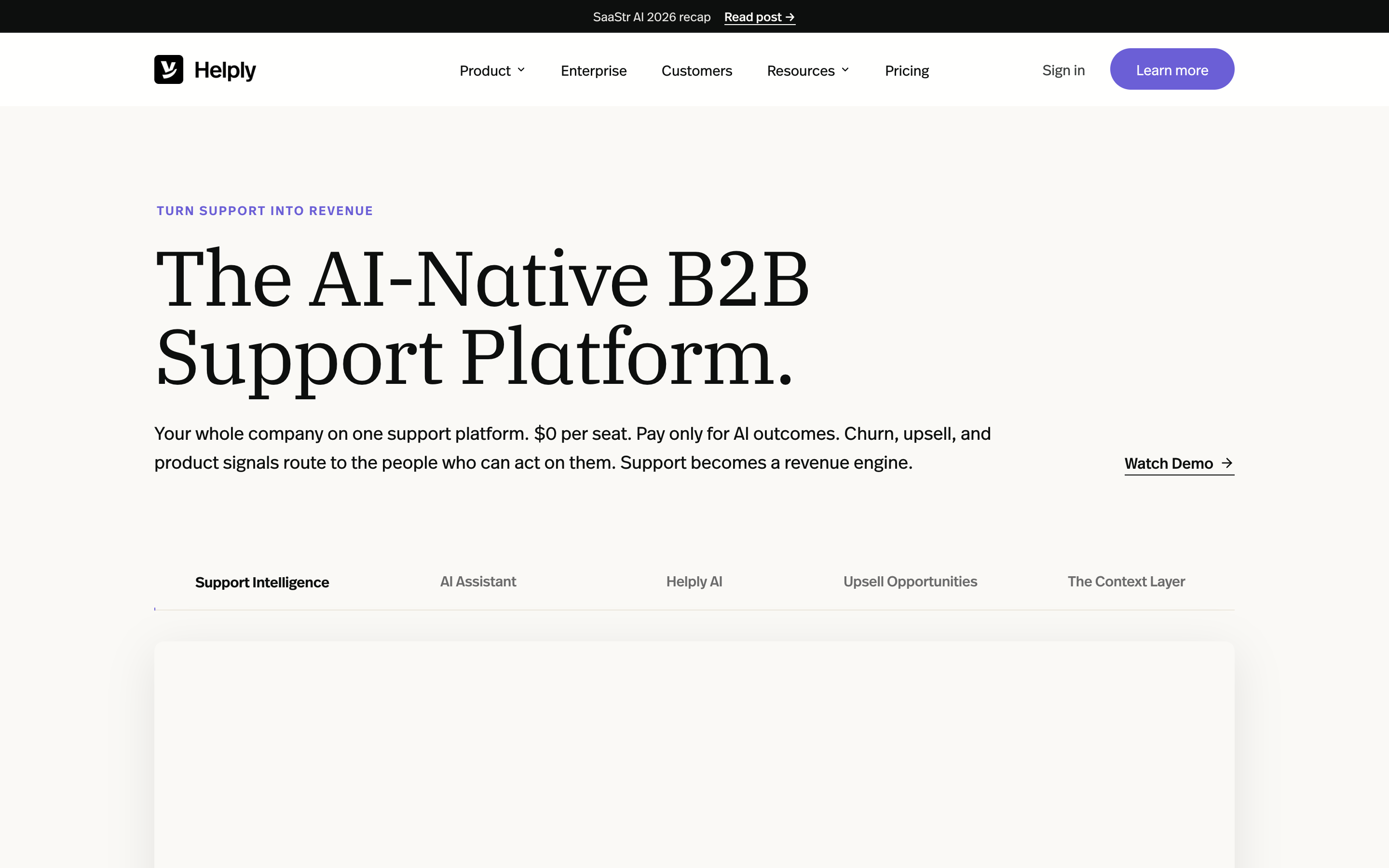Click the chevron next to Product

(x=521, y=70)
